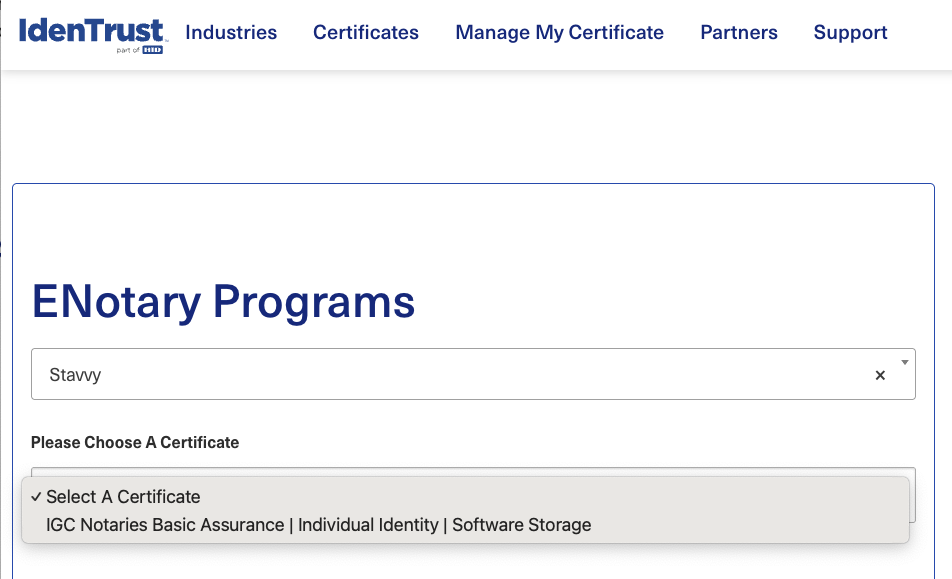Open the Industries menu

pos(231,32)
